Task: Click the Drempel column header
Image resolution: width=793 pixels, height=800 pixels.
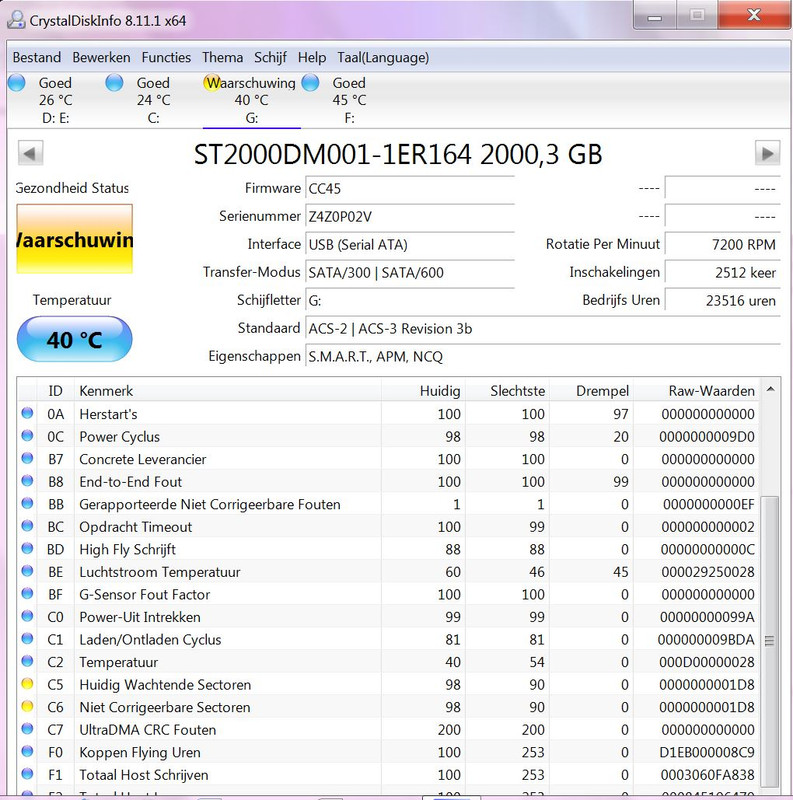Action: (591, 391)
